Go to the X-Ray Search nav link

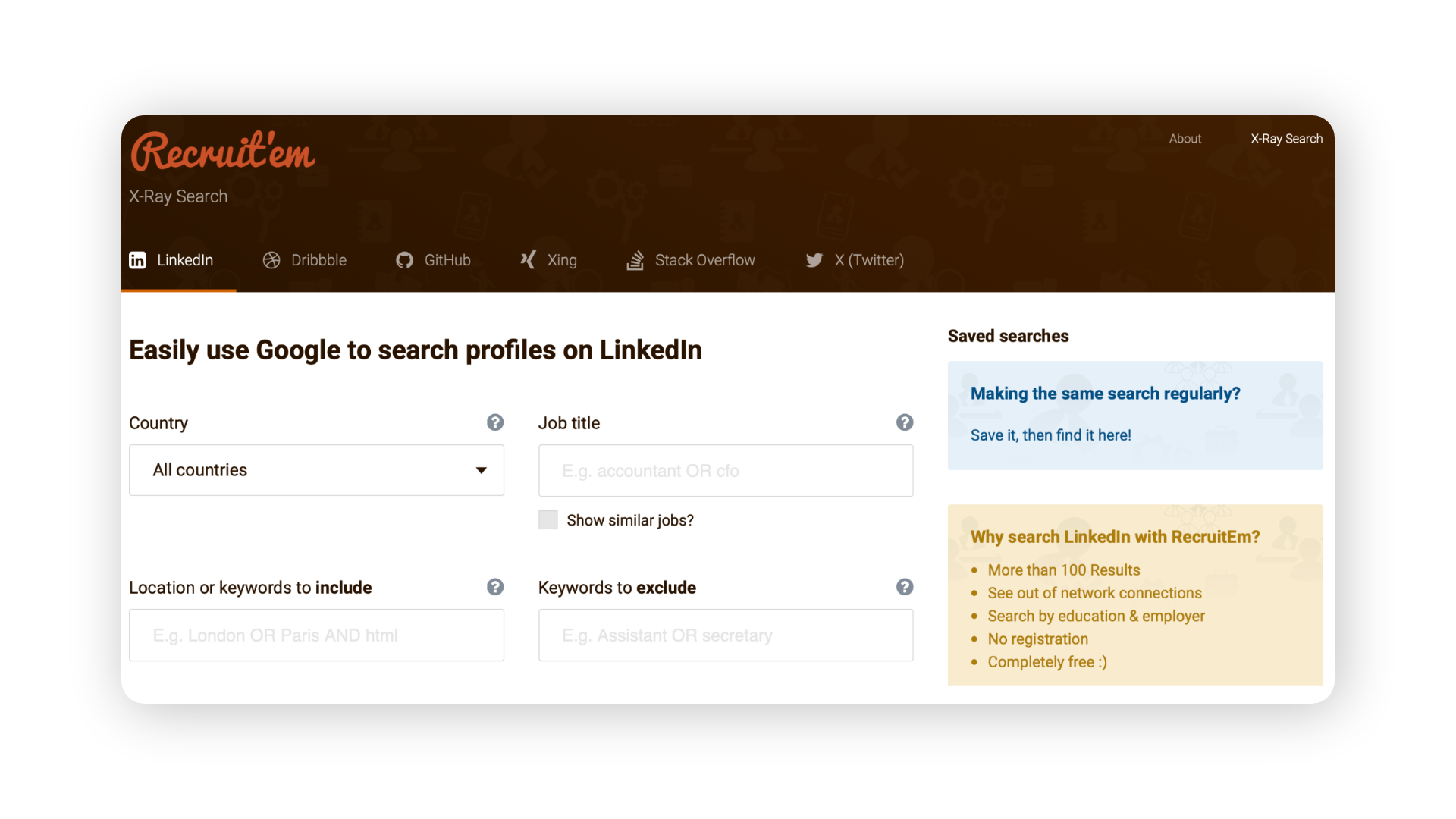[x=1287, y=139]
